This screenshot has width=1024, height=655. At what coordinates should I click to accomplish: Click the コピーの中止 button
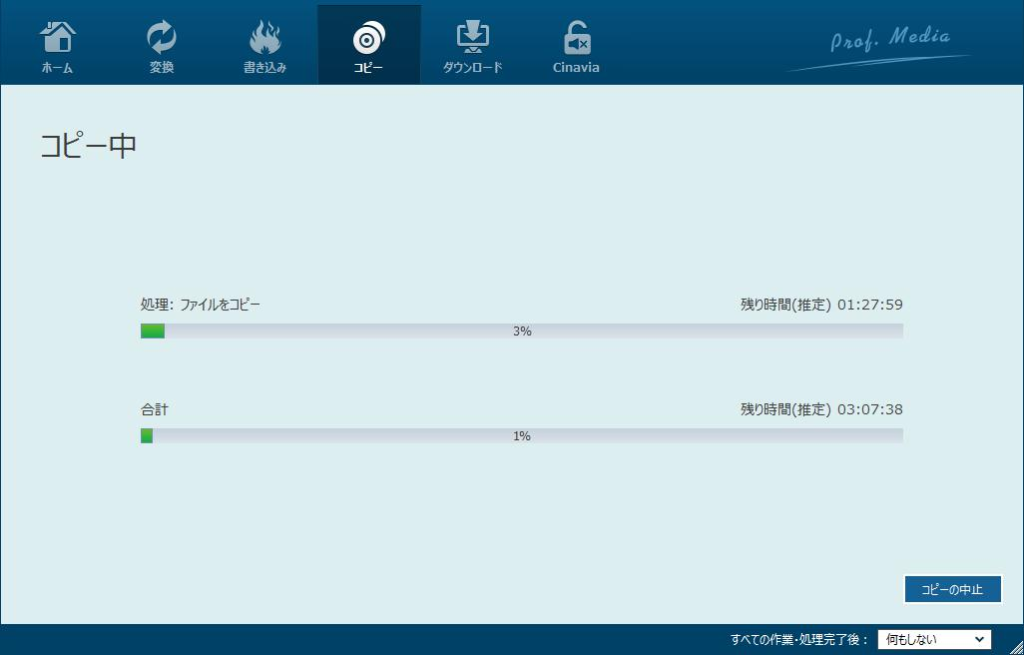coord(952,589)
